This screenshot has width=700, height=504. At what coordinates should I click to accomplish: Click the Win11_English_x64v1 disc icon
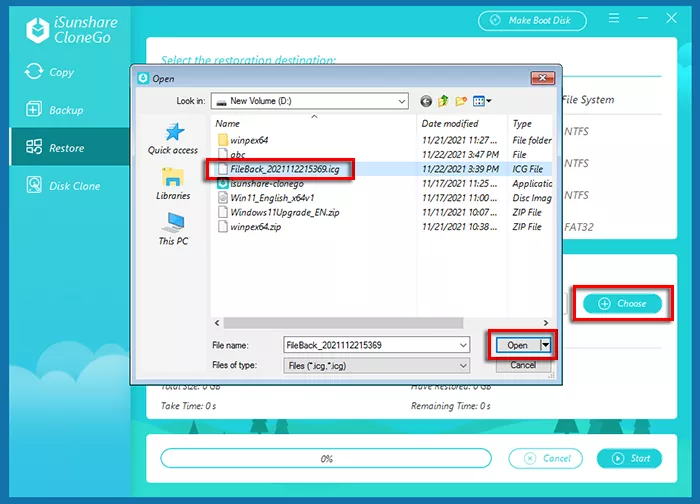pyautogui.click(x=222, y=198)
